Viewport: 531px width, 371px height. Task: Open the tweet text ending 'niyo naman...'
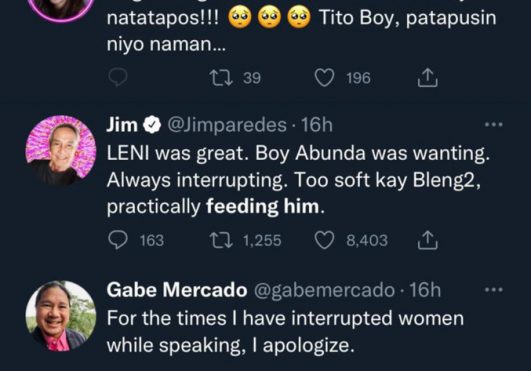point(301,30)
